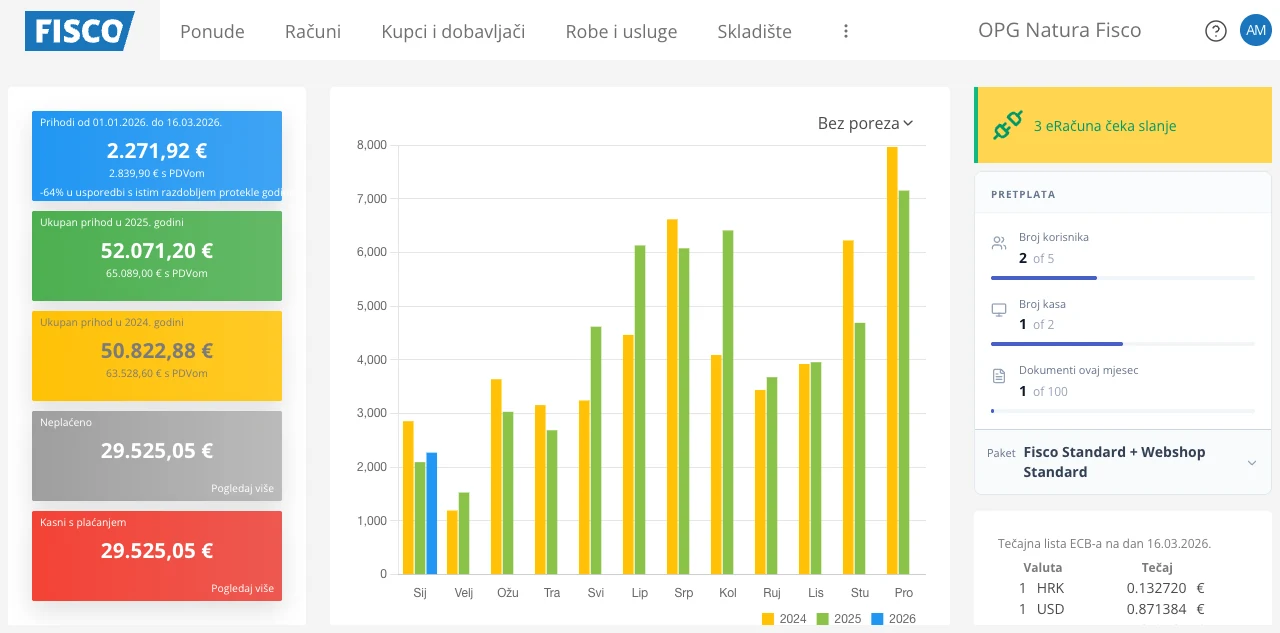
Task: Collapse the Paket section chevron
Action: (x=1251, y=462)
